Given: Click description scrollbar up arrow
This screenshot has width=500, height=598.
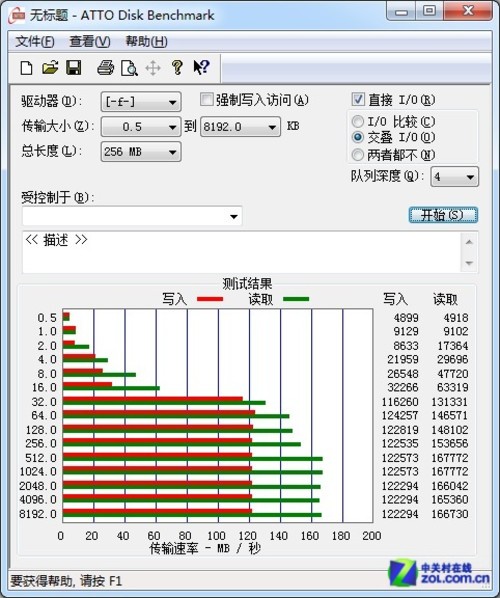Looking at the screenshot, I should [x=469, y=242].
